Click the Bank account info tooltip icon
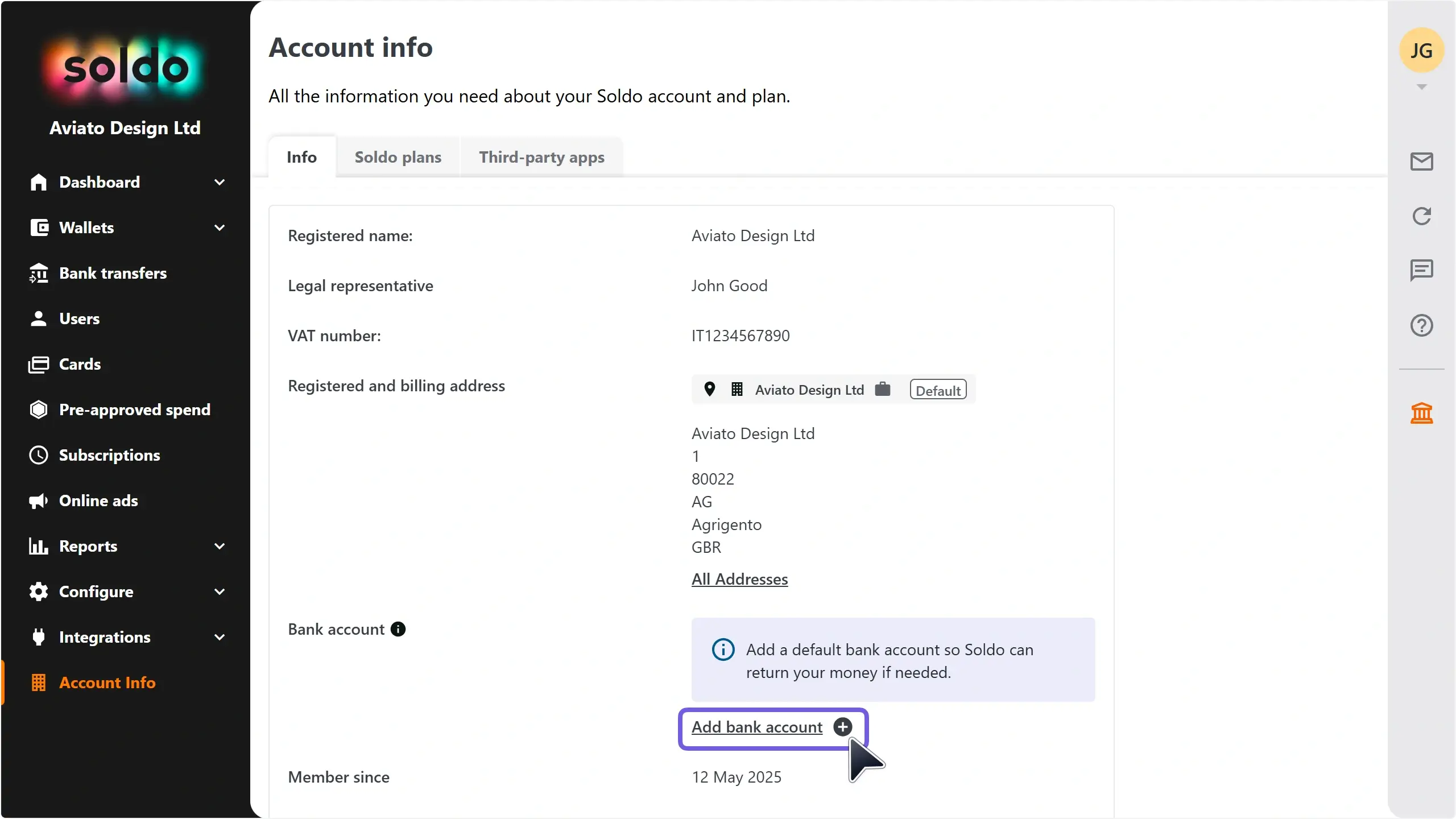 (x=398, y=629)
